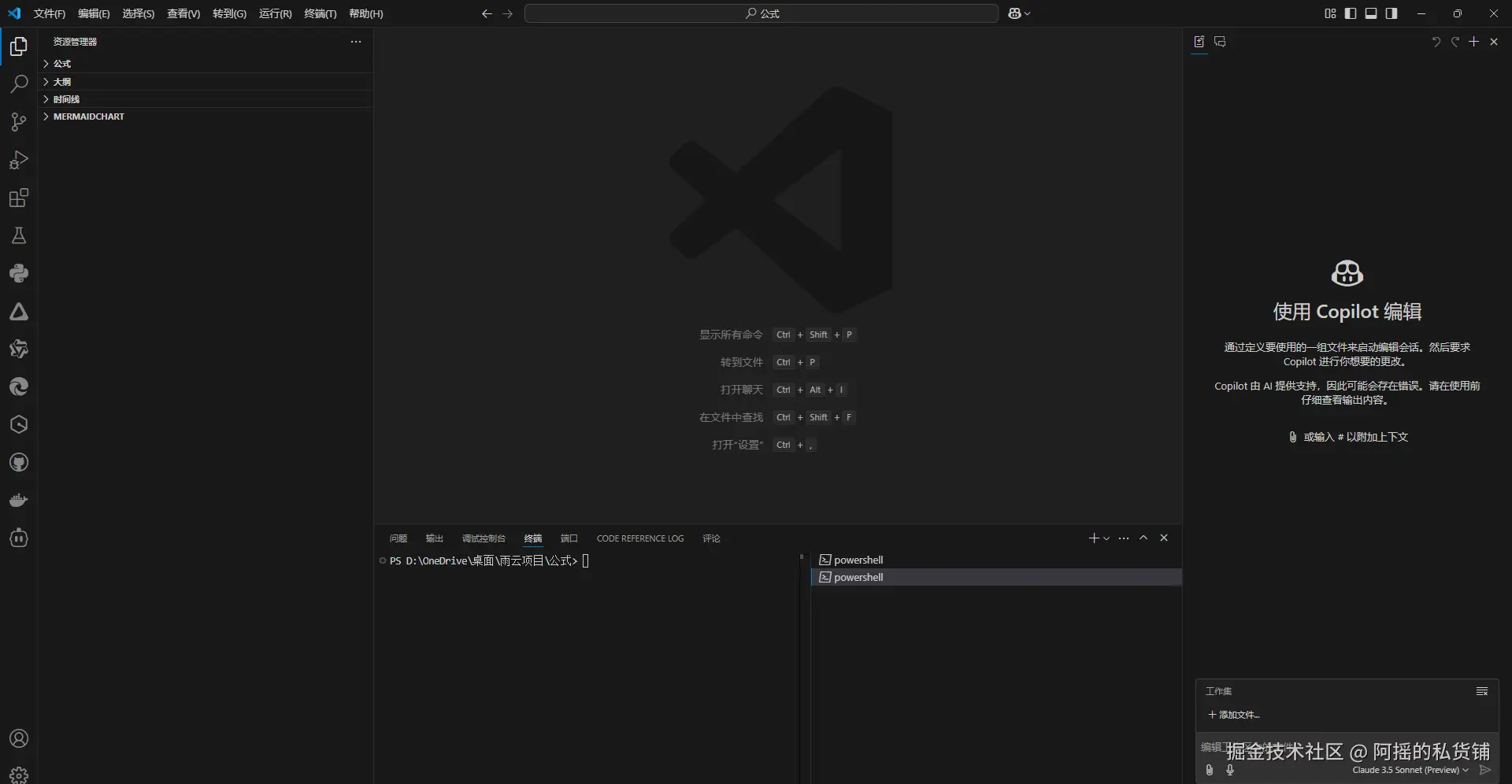Open the GitHub view in activity bar
The height and width of the screenshot is (784, 1512).
coord(19,462)
